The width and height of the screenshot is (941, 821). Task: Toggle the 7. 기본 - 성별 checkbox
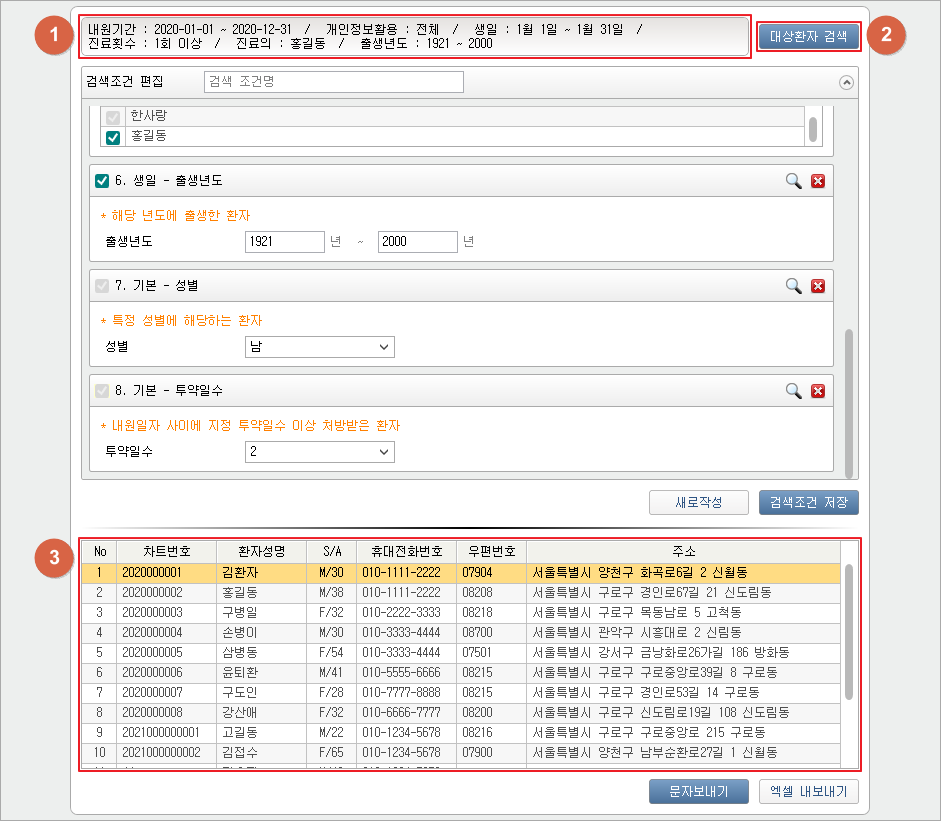(101, 286)
